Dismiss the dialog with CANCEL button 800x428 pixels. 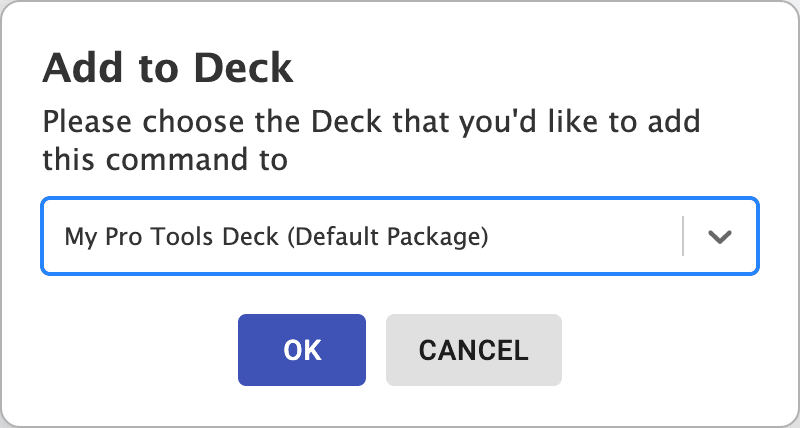click(473, 350)
